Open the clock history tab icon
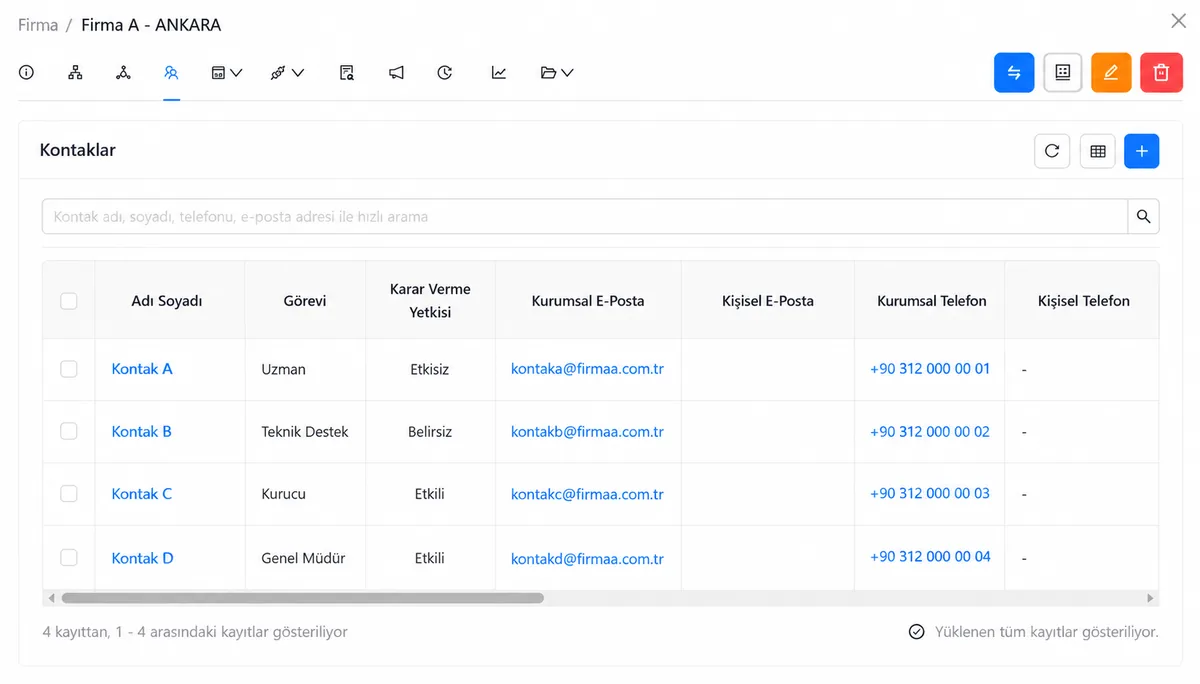 click(x=445, y=72)
